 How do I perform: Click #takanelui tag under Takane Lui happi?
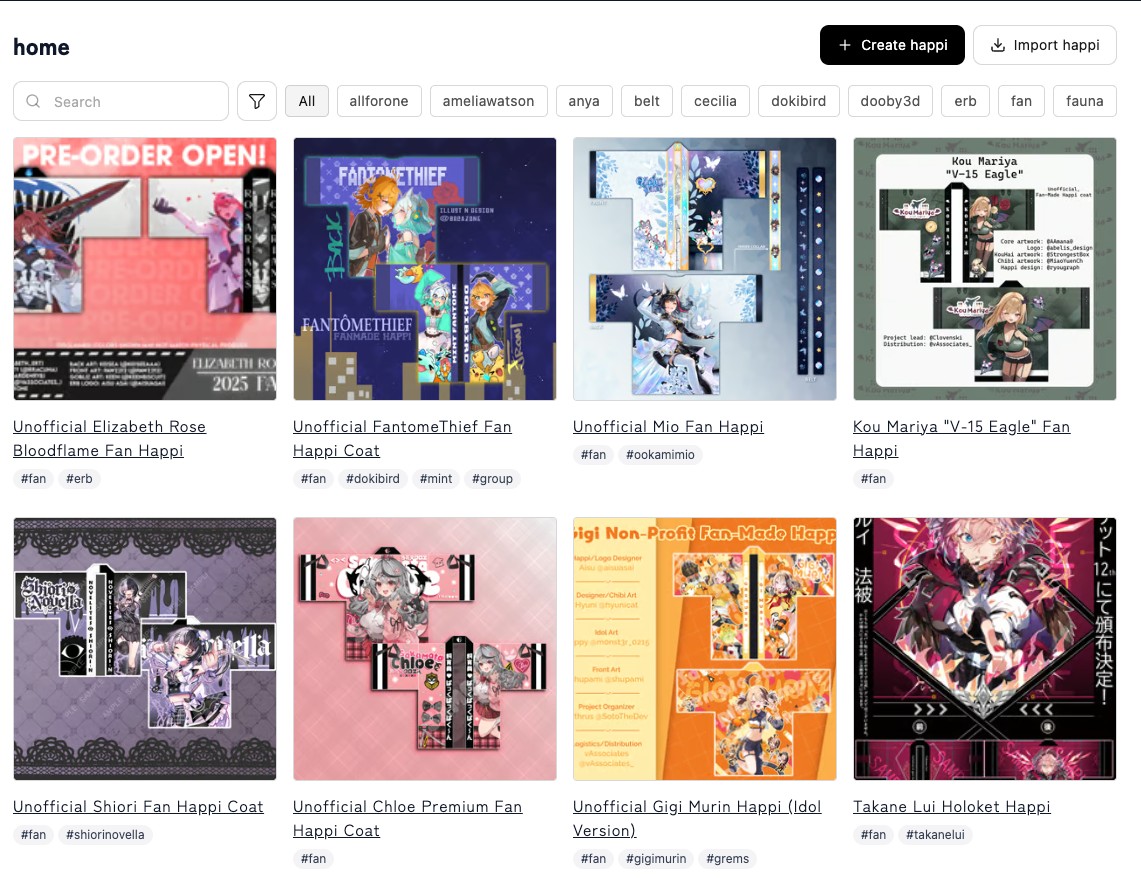click(x=935, y=834)
